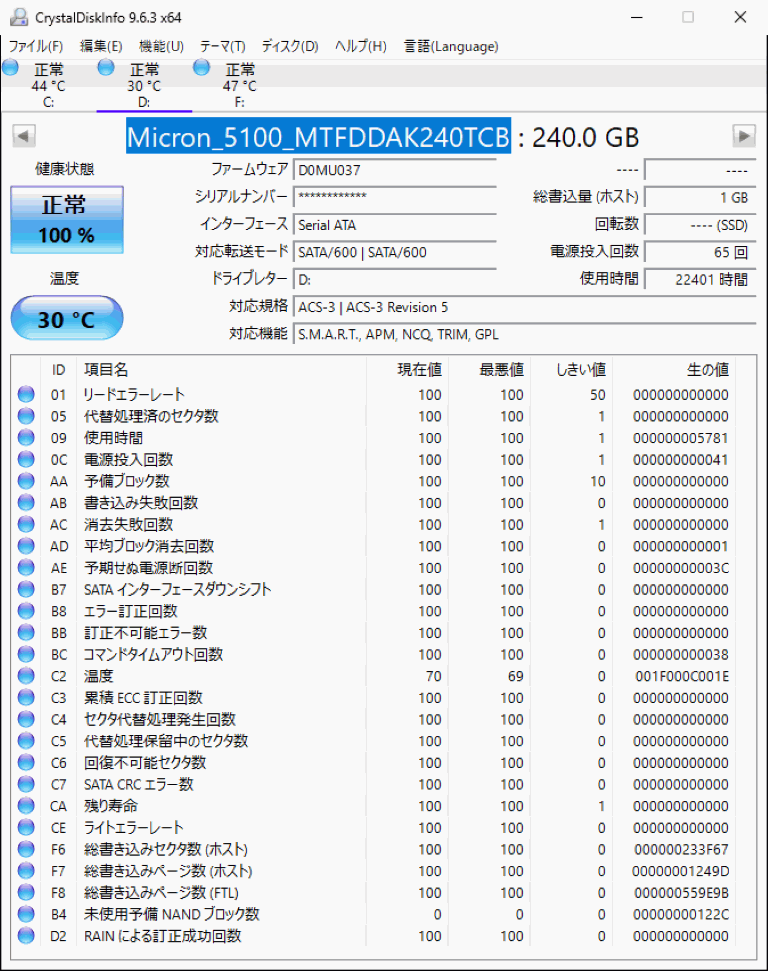This screenshot has width=768, height=971.
Task: Select the 回復不可能セクタ数 row
Action: [373, 762]
